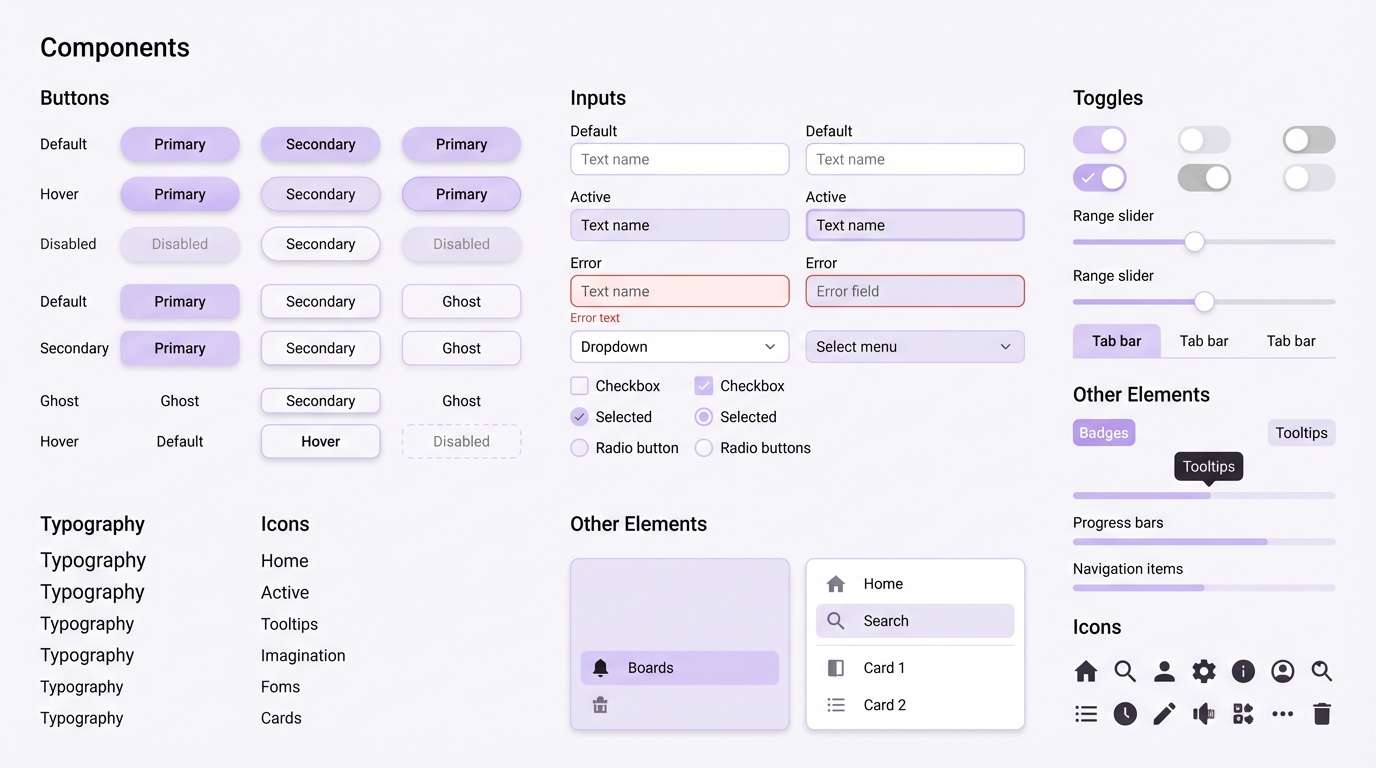Switch to the active Tab bar tab
1376x768 pixels.
click(x=1116, y=340)
